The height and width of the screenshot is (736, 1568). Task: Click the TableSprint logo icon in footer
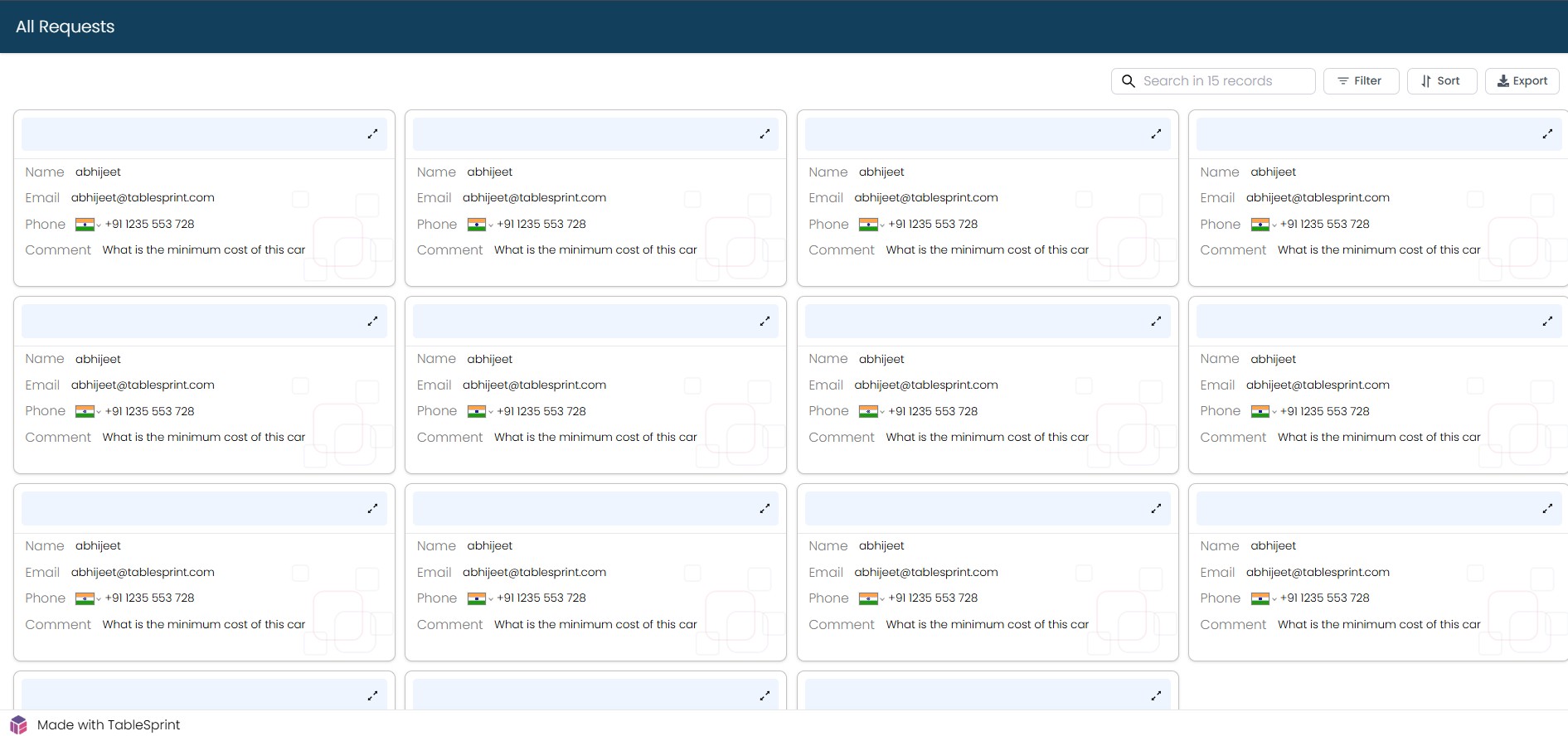pyautogui.click(x=19, y=724)
